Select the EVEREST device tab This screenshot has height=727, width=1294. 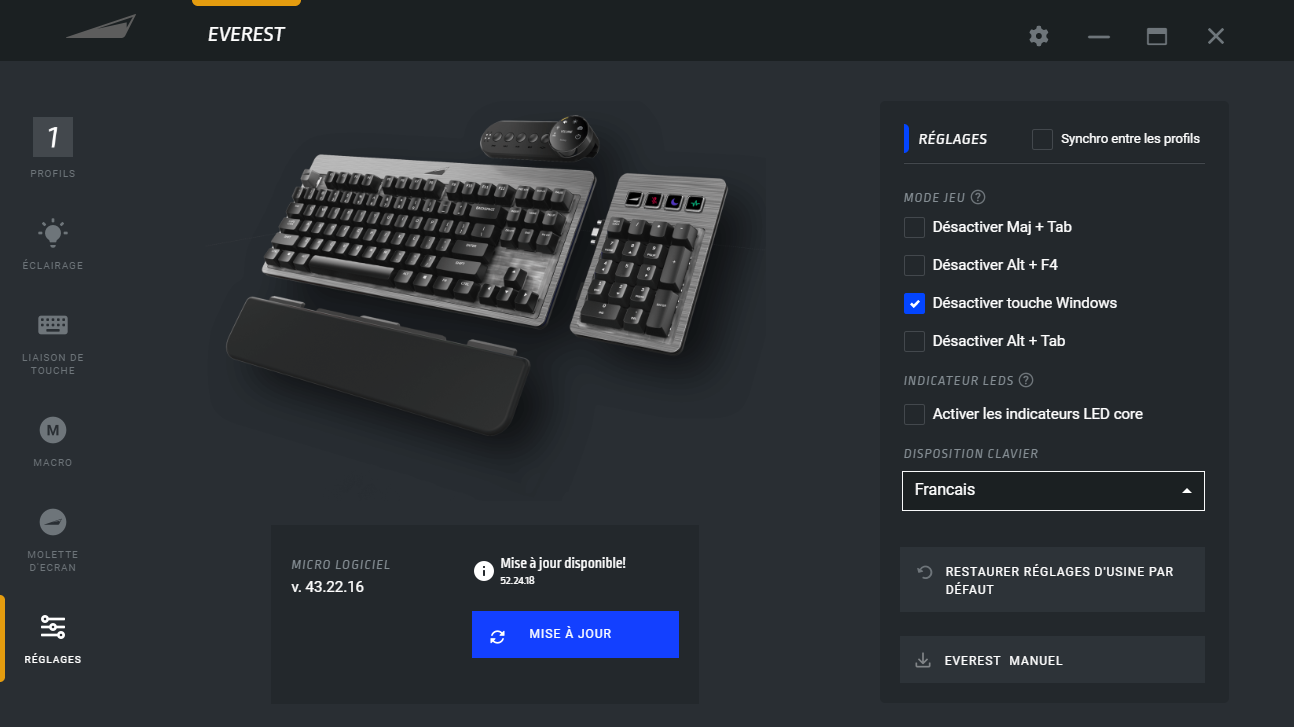click(246, 34)
